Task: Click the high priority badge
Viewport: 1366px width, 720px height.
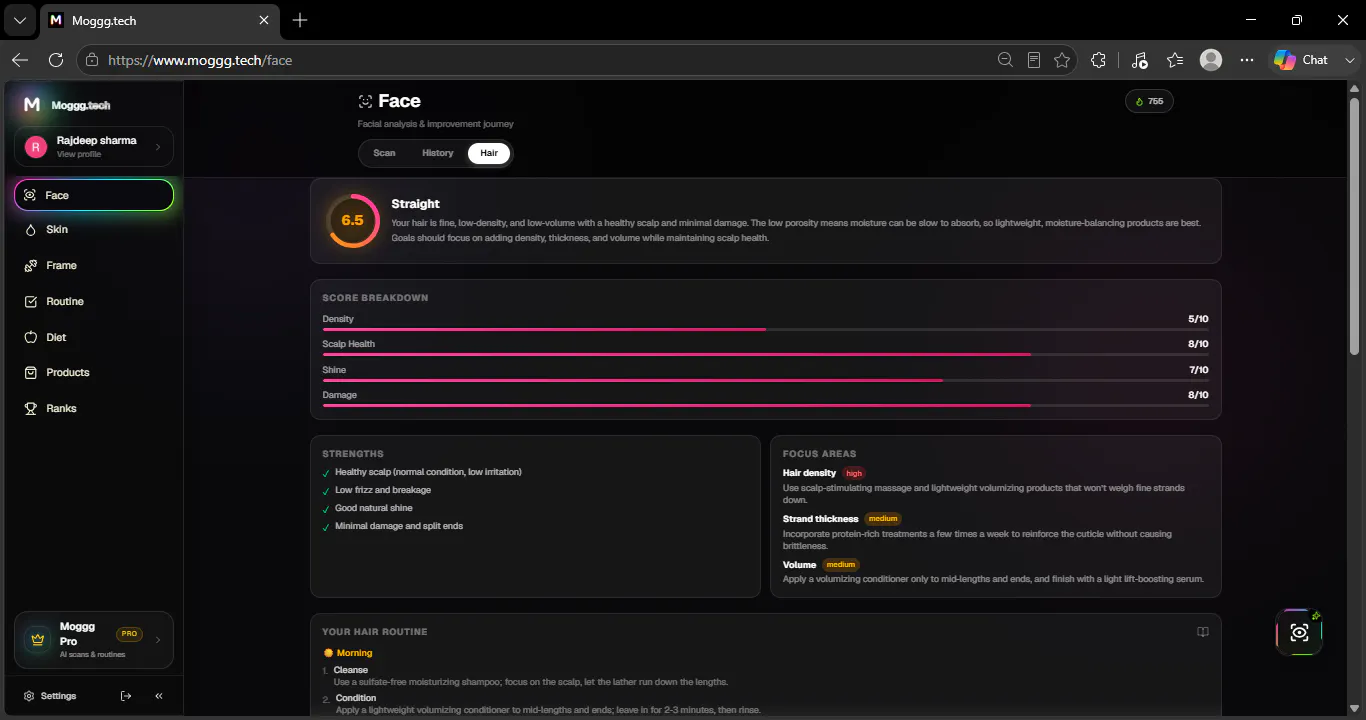Action: point(853,473)
